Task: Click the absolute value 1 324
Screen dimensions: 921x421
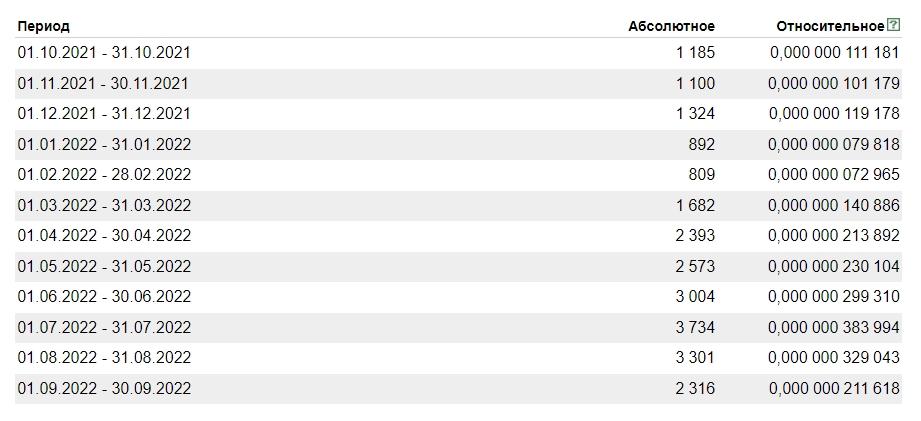Action: click(x=695, y=114)
